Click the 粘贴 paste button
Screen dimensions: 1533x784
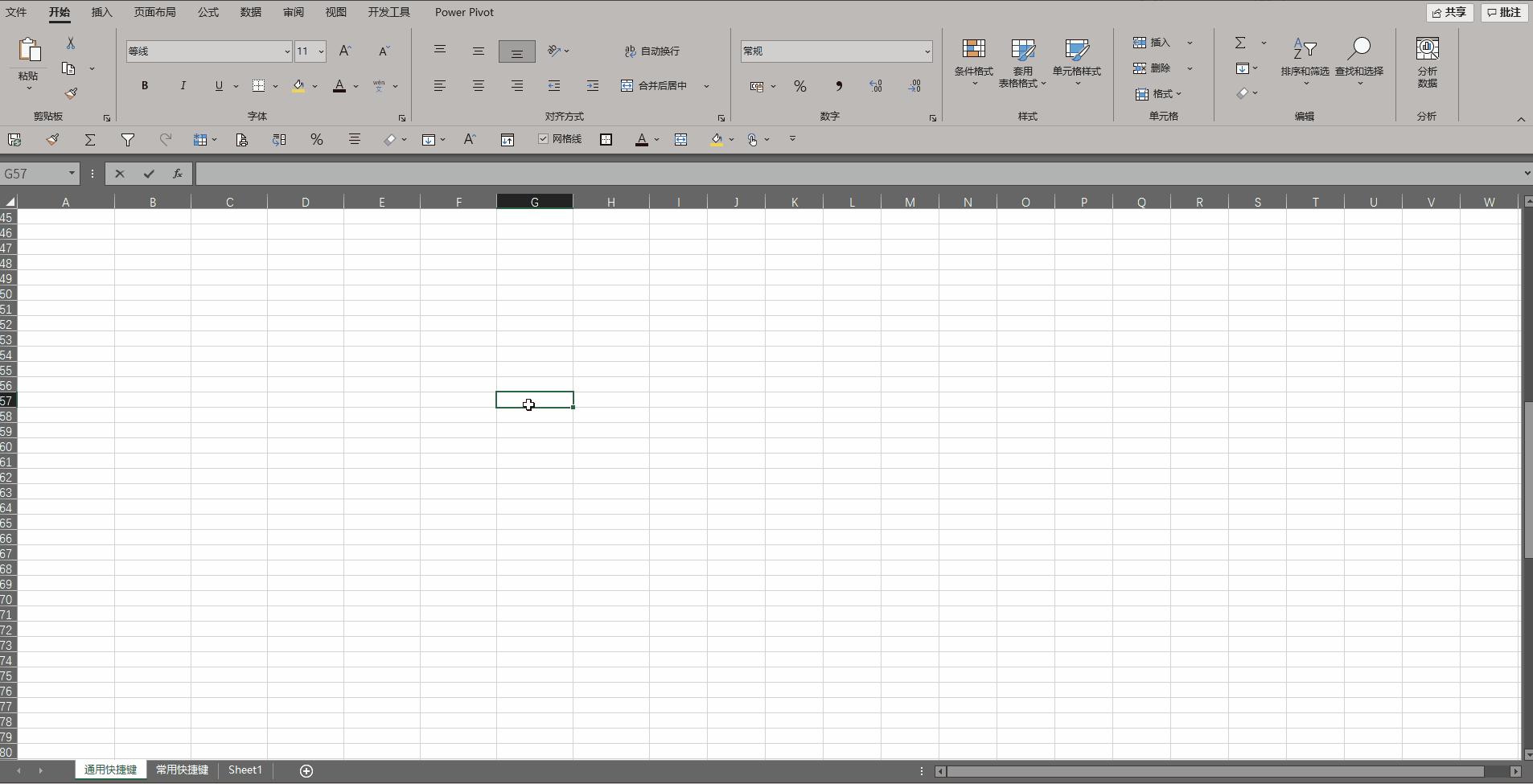29,63
